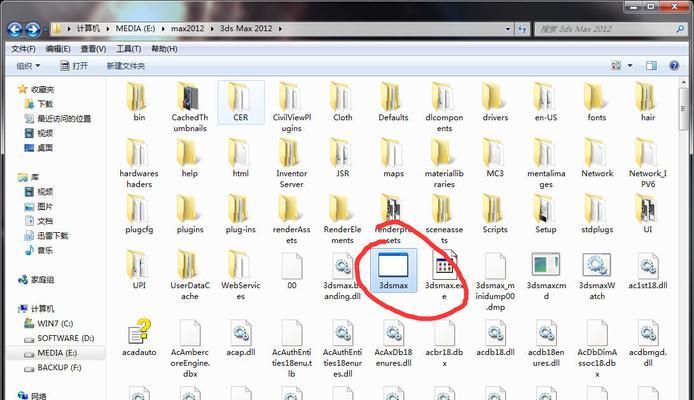
Task: Open the 查看(V) menu
Action: (x=93, y=49)
